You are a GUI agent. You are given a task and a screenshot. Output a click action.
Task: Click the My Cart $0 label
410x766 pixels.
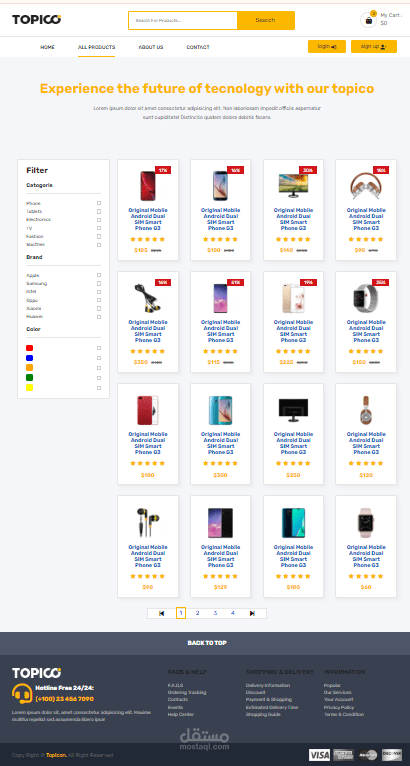tap(391, 19)
